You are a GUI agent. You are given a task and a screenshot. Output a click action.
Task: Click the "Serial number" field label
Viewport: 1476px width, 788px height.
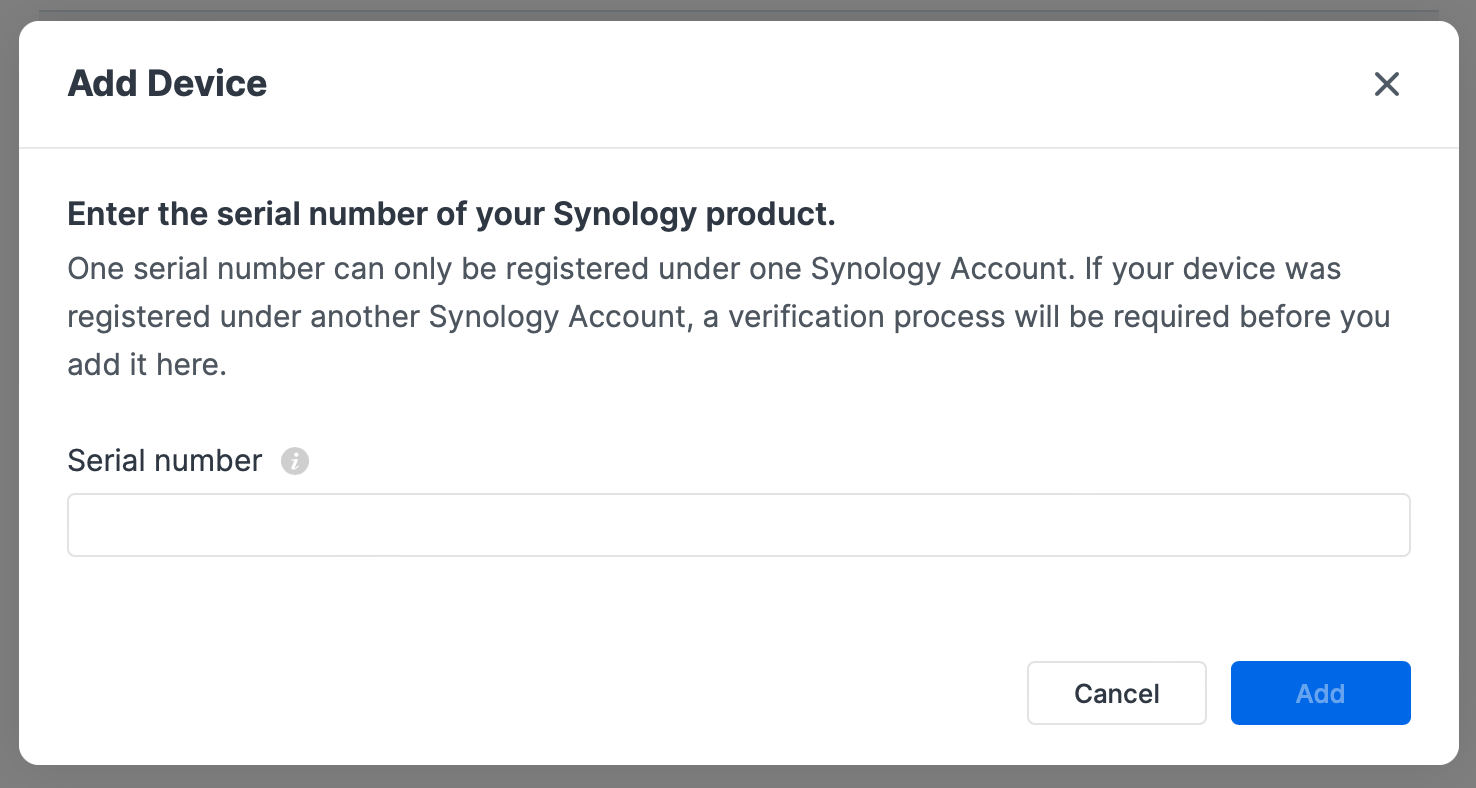click(x=165, y=461)
